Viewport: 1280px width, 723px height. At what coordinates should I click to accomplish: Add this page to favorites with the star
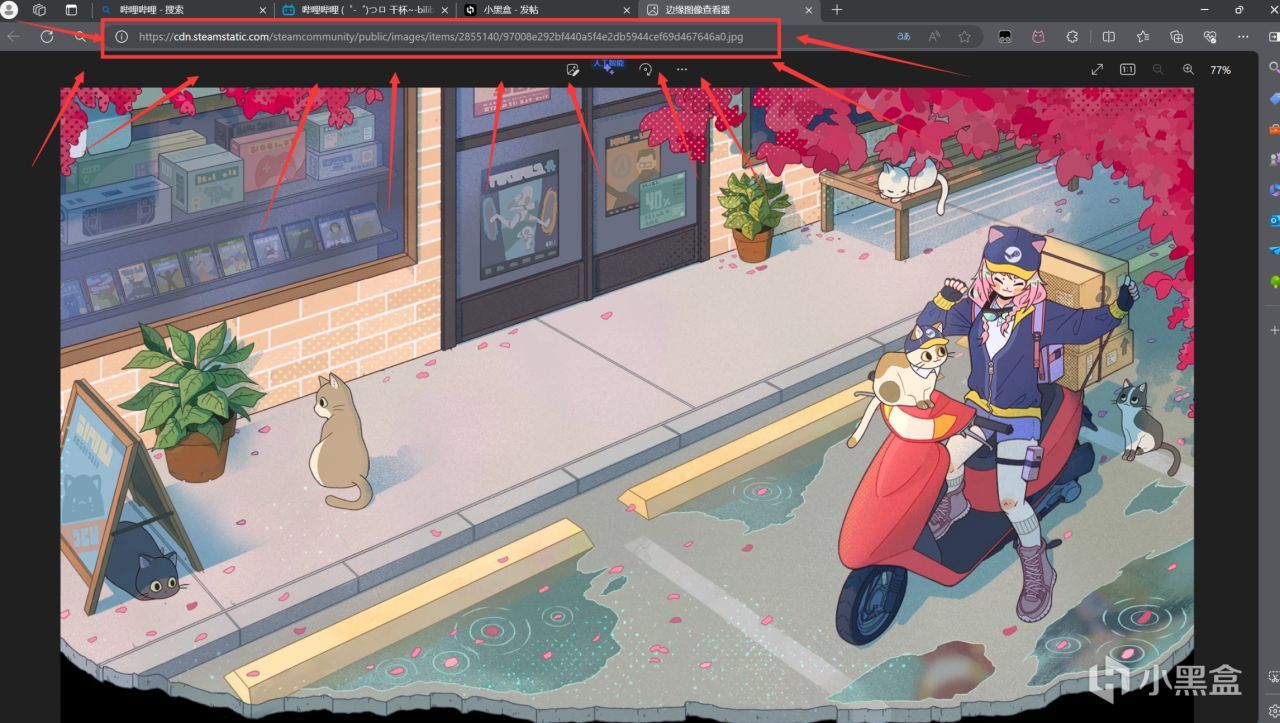click(964, 36)
